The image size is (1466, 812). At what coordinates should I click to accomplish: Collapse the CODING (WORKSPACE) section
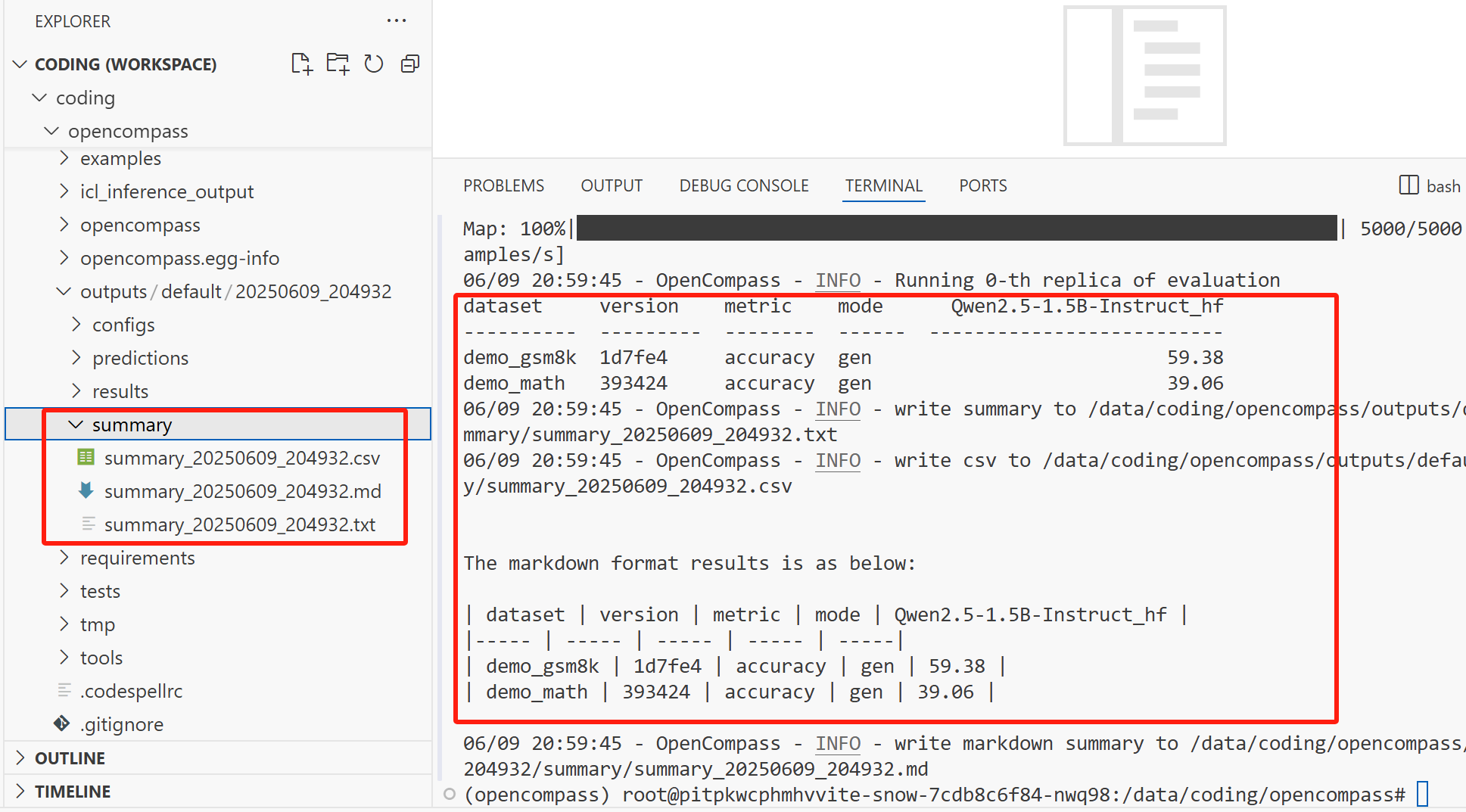[20, 64]
